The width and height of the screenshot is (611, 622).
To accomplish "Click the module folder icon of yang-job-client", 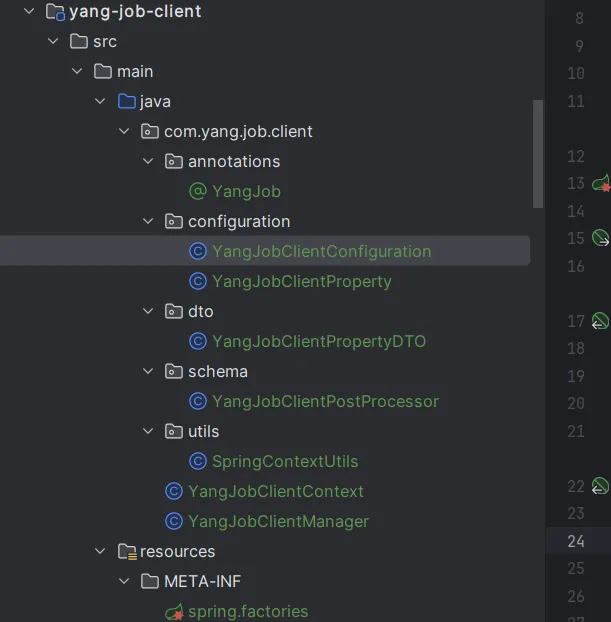I will (56, 12).
